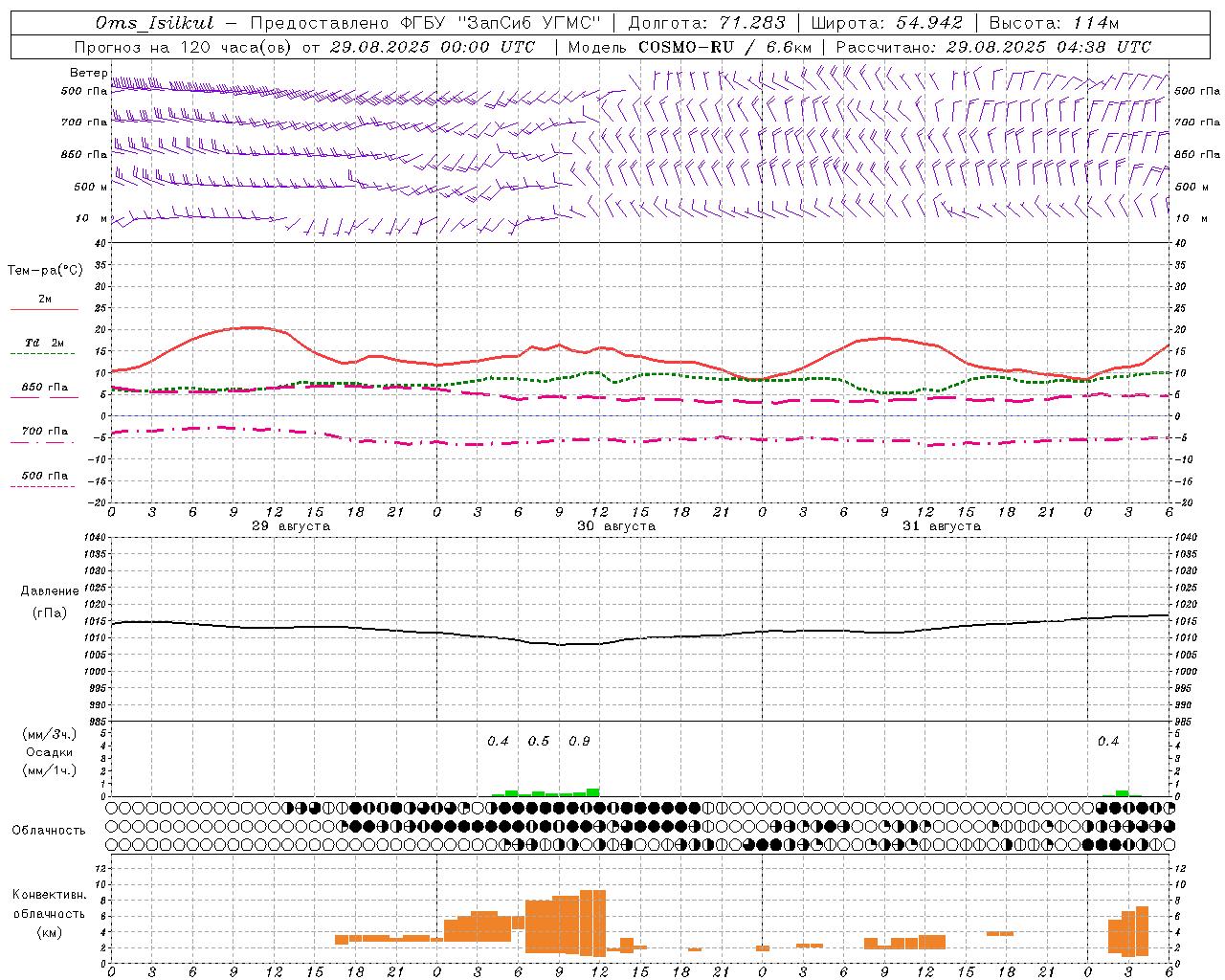The width and height of the screenshot is (1225, 980).
Task: Click the "Осадки" precipitation label
Action: pyautogui.click(x=50, y=752)
